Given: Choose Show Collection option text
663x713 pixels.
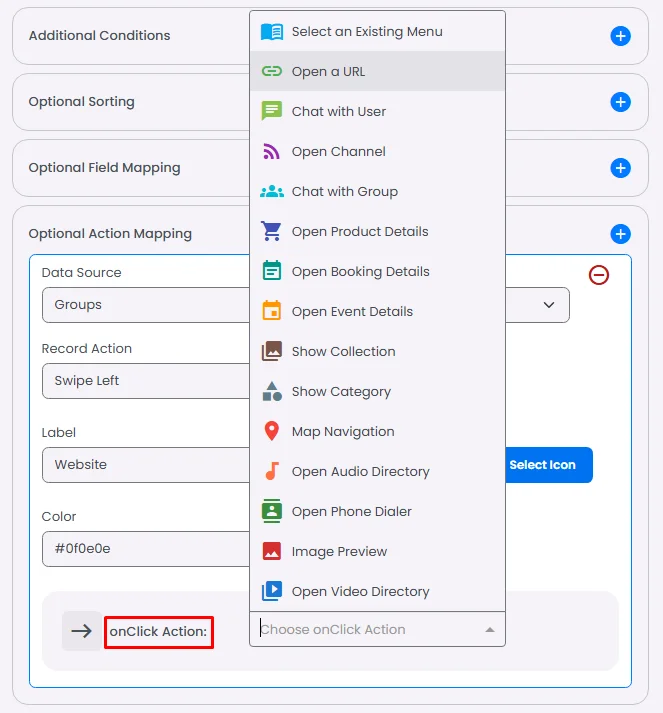Looking at the screenshot, I should (x=344, y=351).
